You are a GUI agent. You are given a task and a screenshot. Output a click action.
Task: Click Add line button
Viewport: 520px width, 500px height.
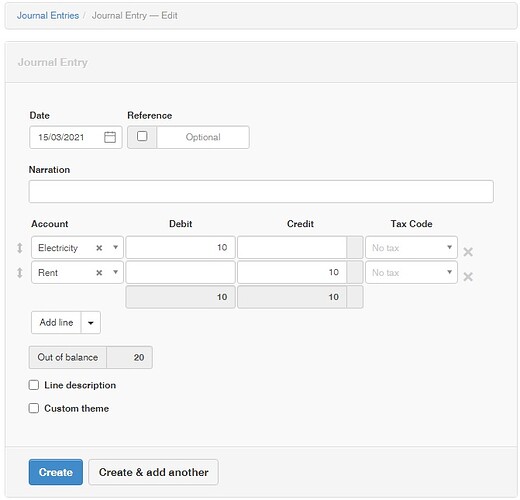(56, 322)
